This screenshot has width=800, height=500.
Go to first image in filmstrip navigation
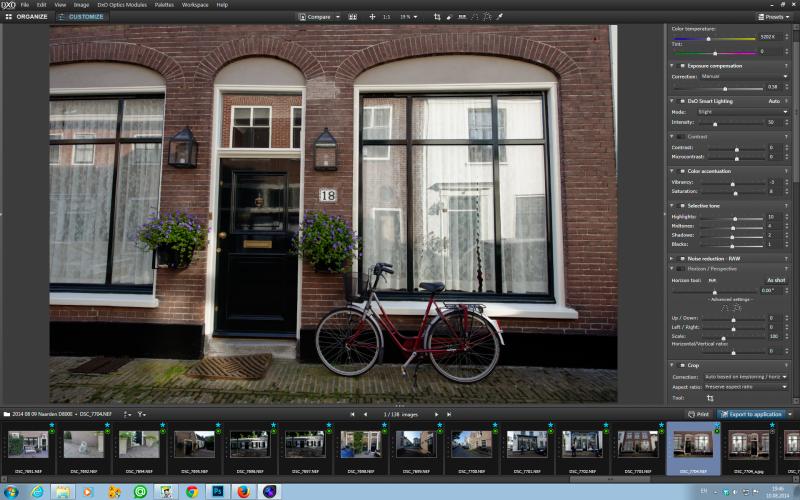coord(353,414)
